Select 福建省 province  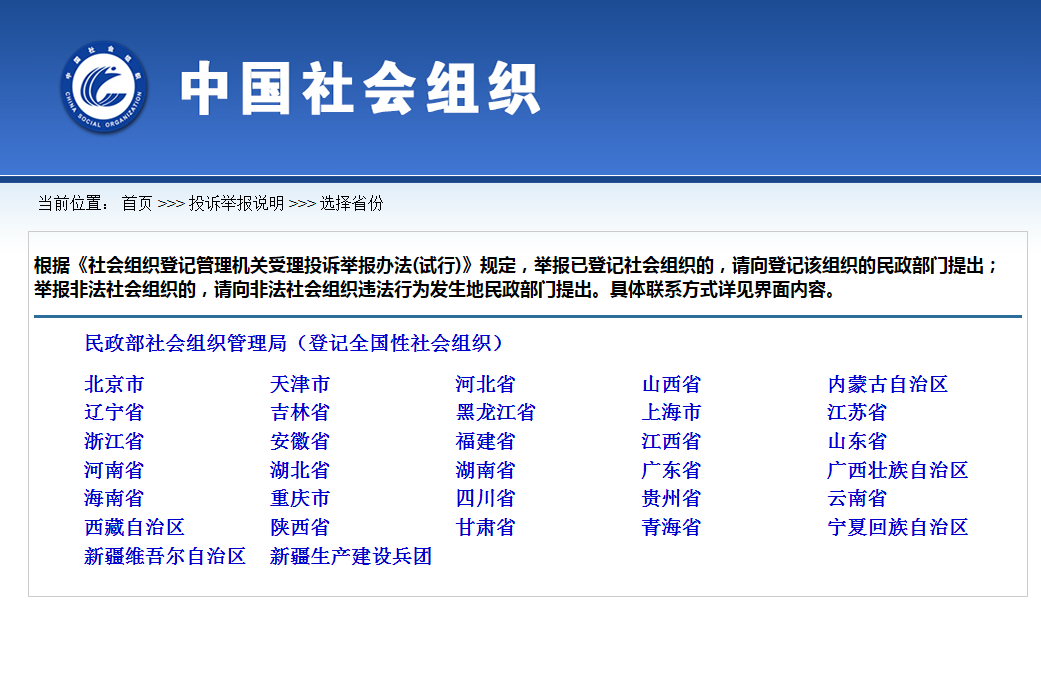(x=485, y=441)
